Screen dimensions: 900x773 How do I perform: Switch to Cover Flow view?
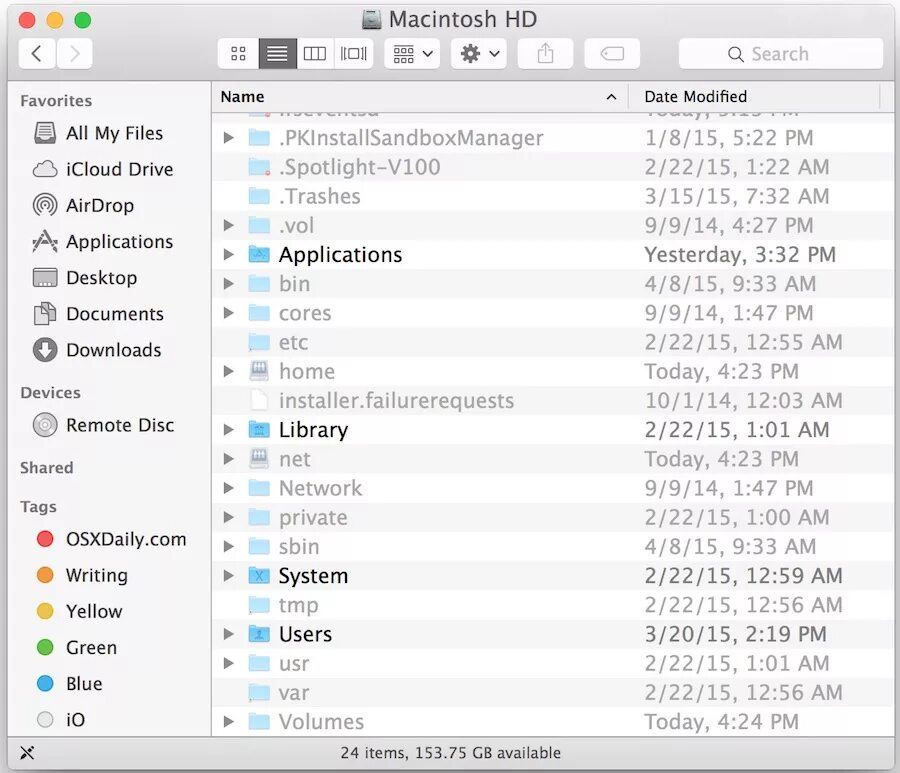point(354,54)
